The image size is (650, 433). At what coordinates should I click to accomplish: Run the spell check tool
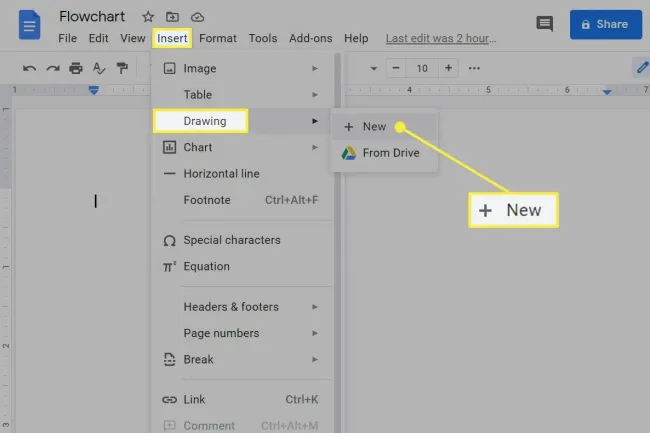click(x=99, y=68)
